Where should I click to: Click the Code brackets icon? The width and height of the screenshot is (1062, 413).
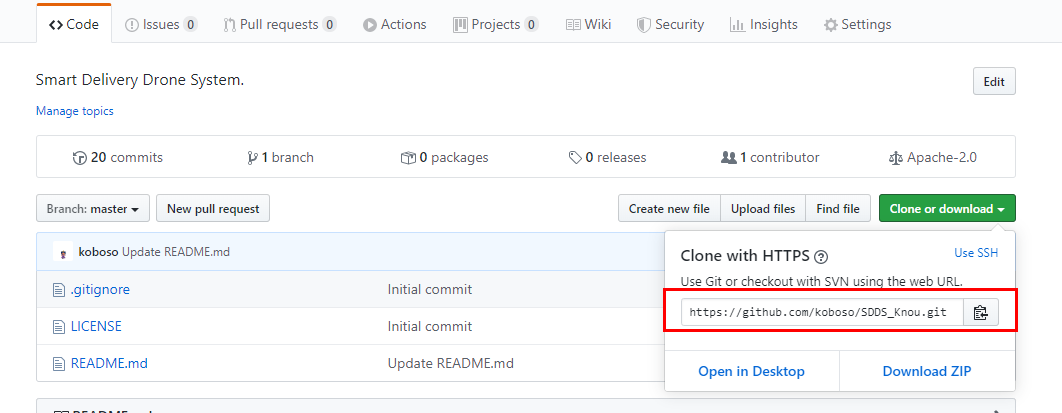[x=56, y=25]
